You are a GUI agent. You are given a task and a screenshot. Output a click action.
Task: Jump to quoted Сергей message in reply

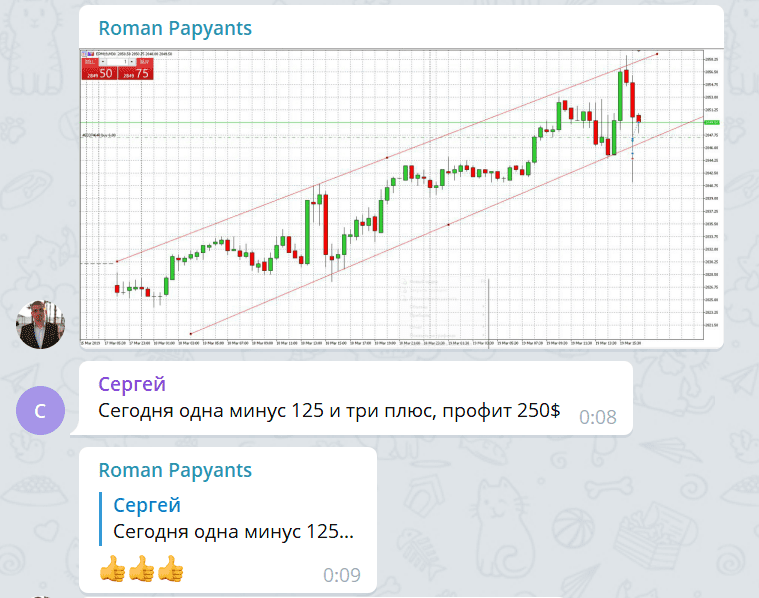[233, 518]
